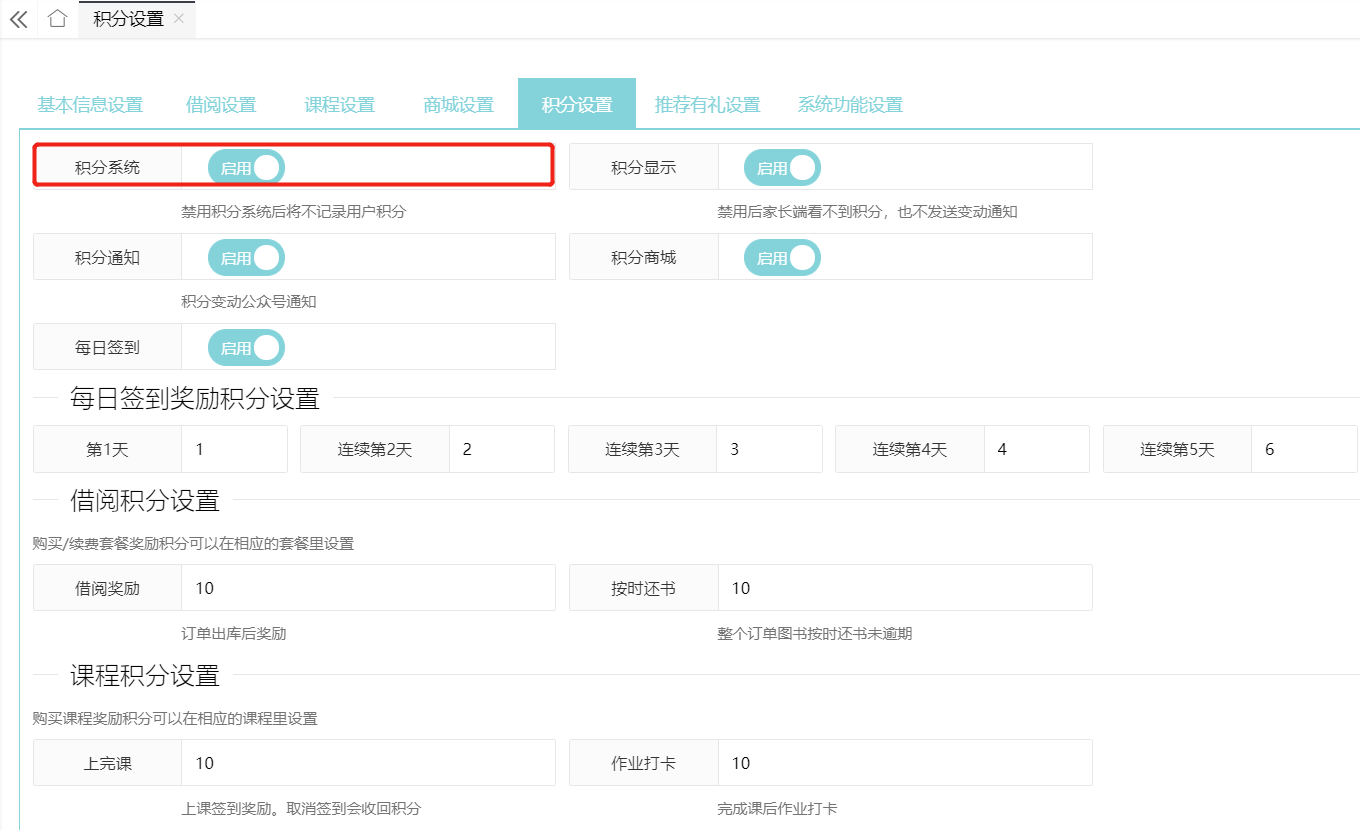This screenshot has width=1360, height=830.
Task: Click the 上完课 points input
Action: point(368,763)
